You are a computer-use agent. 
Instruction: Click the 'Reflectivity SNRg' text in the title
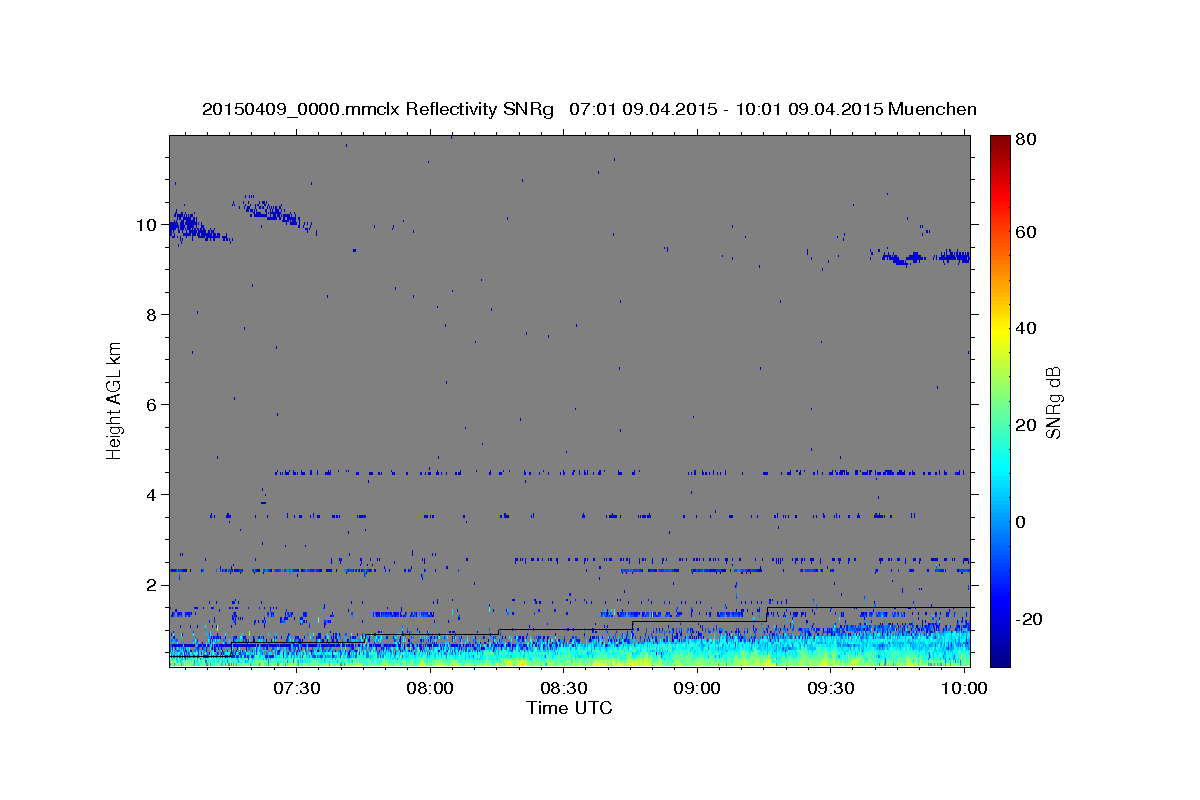coord(480,109)
